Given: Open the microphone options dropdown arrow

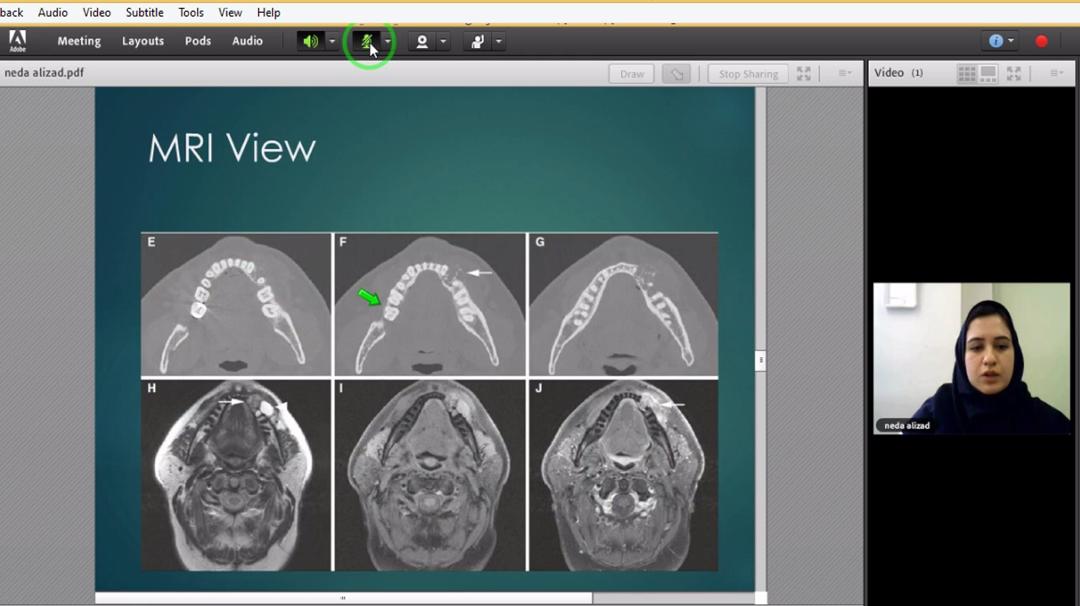Looking at the screenshot, I should 388,41.
